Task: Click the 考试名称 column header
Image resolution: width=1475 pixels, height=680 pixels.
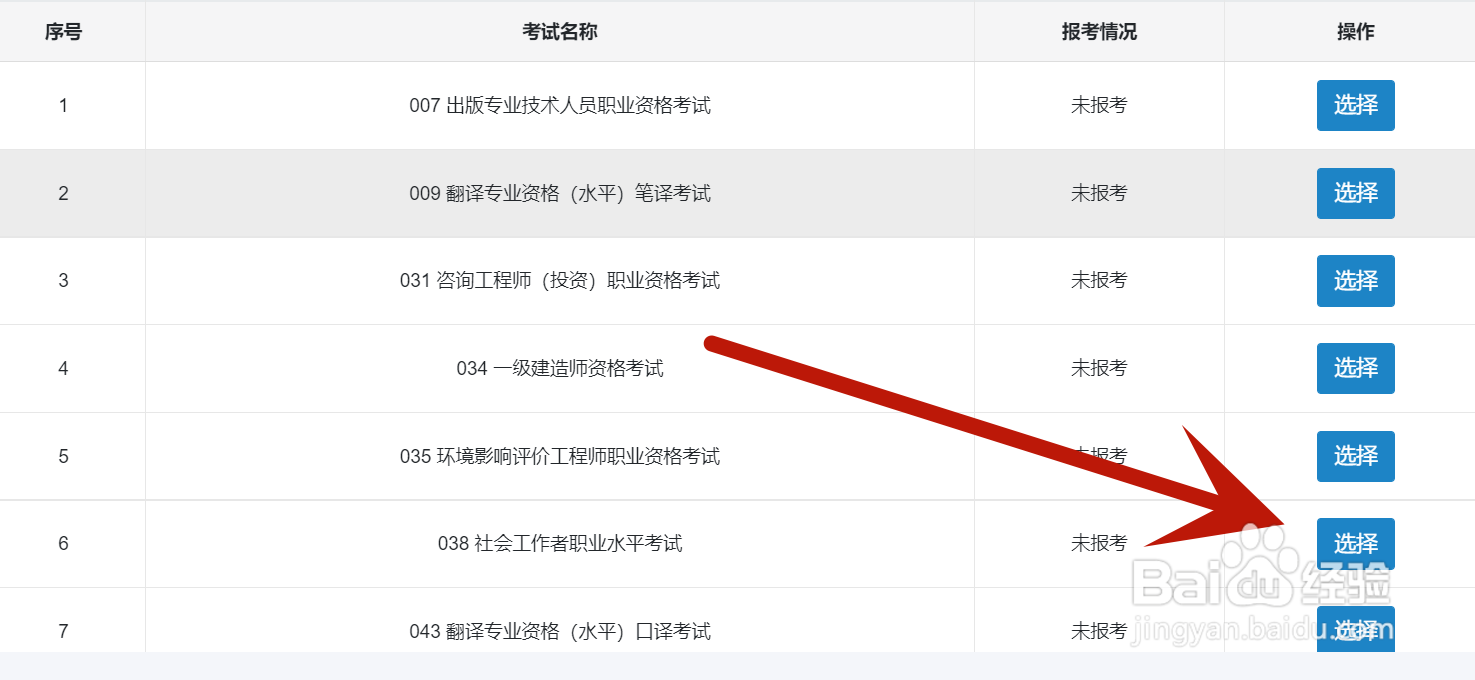Action: [x=559, y=32]
